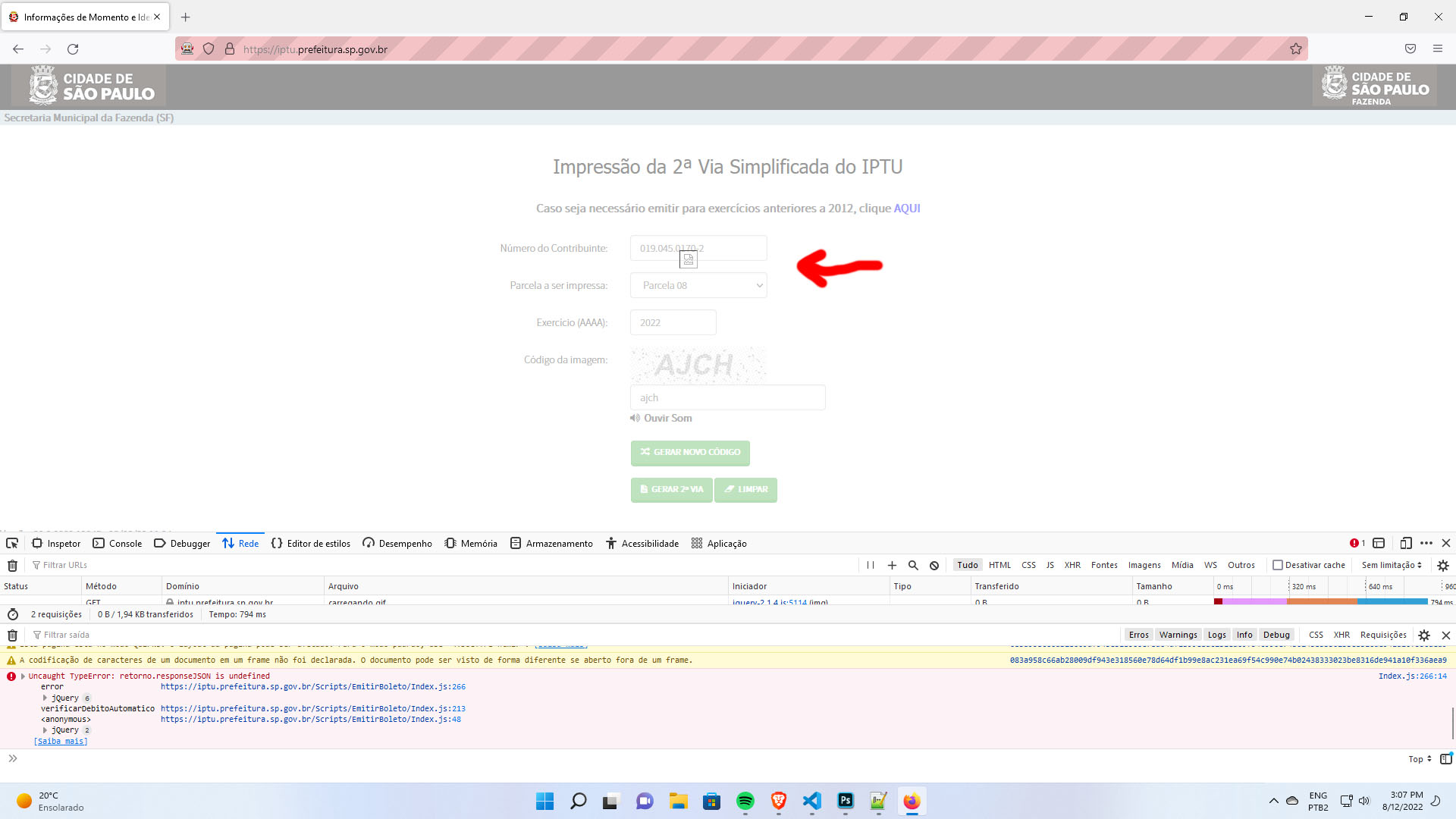Open DevTools more options menu

point(1426,543)
